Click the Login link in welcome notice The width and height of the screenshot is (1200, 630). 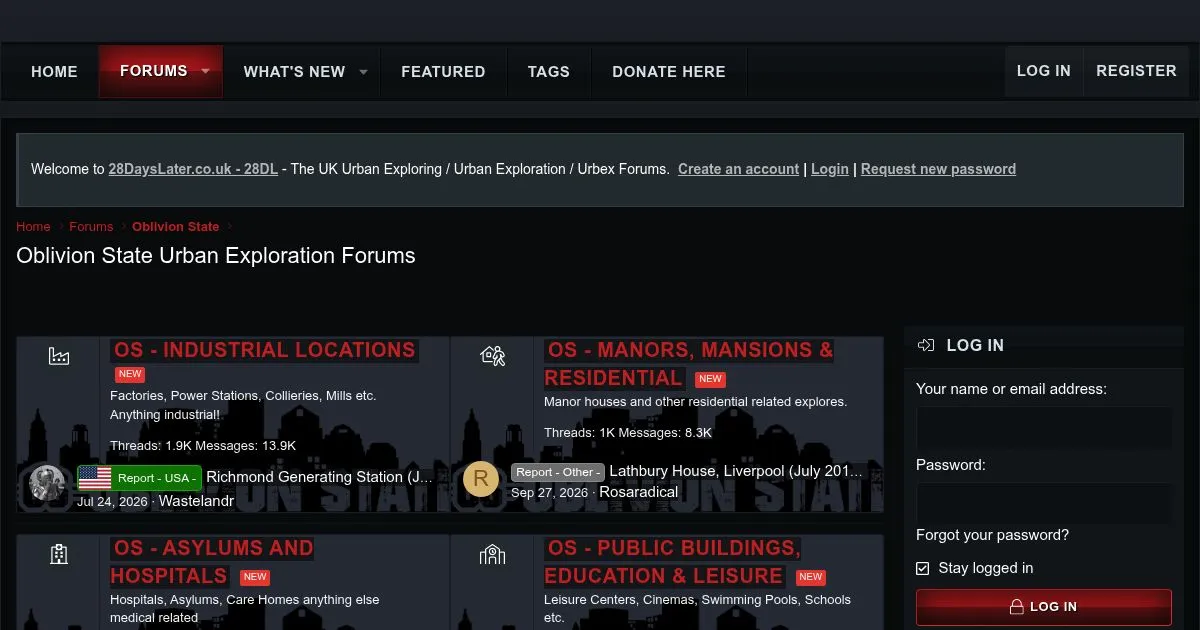click(x=830, y=169)
